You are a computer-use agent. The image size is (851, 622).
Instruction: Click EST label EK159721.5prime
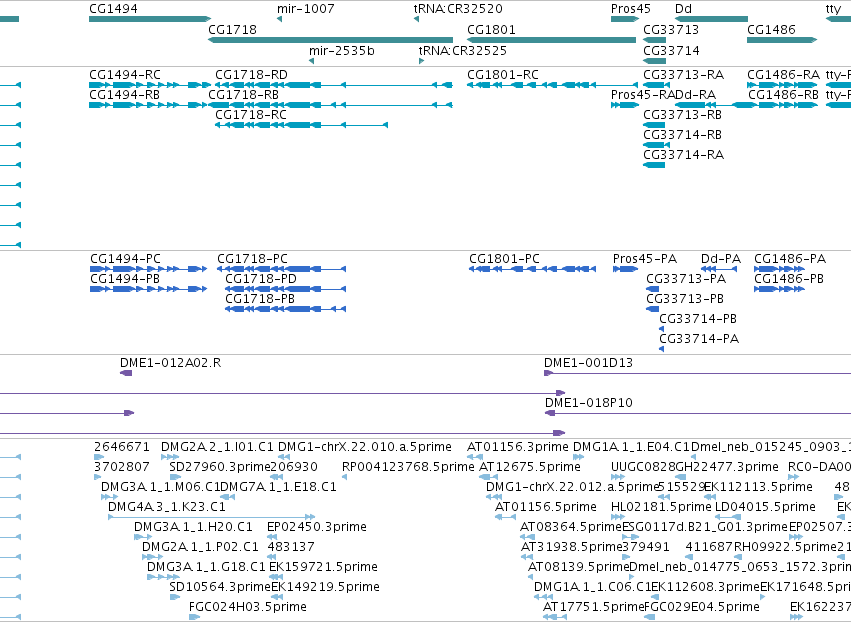pos(323,567)
